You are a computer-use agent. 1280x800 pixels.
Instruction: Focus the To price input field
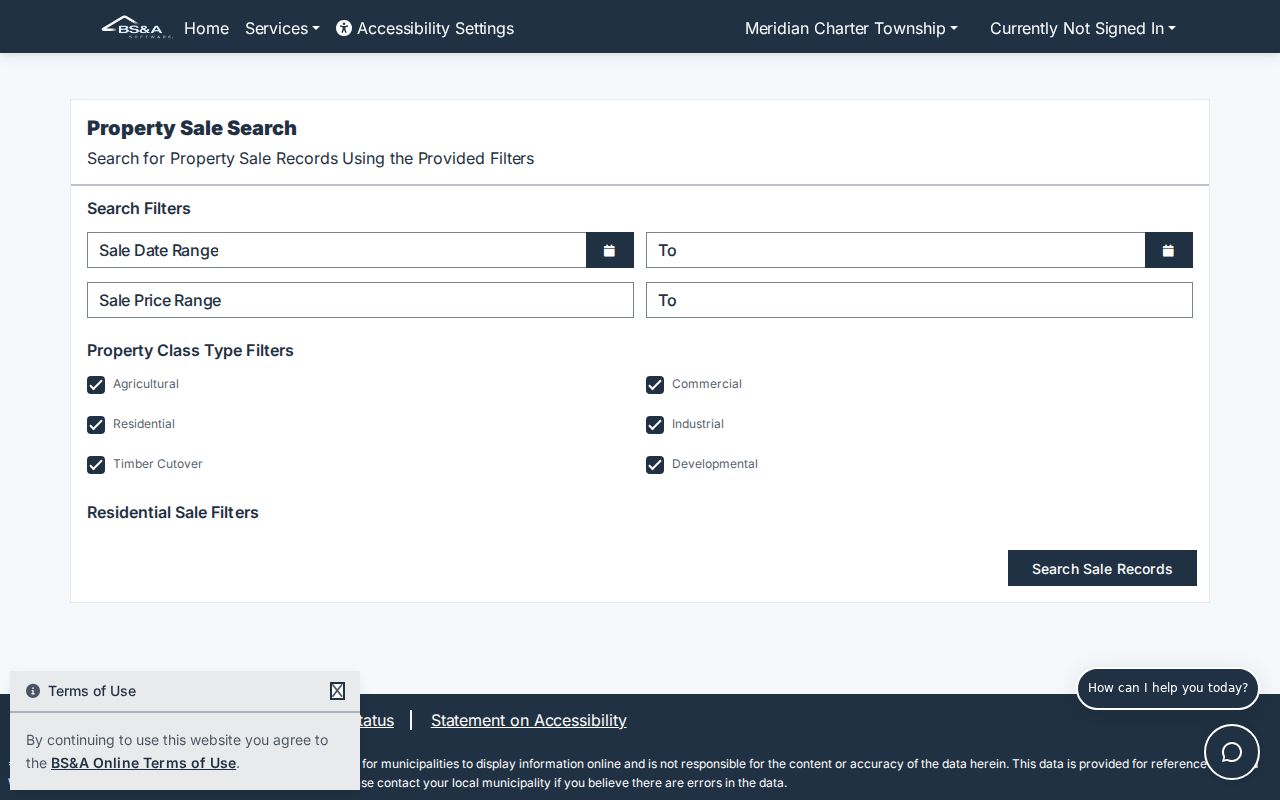(x=919, y=300)
